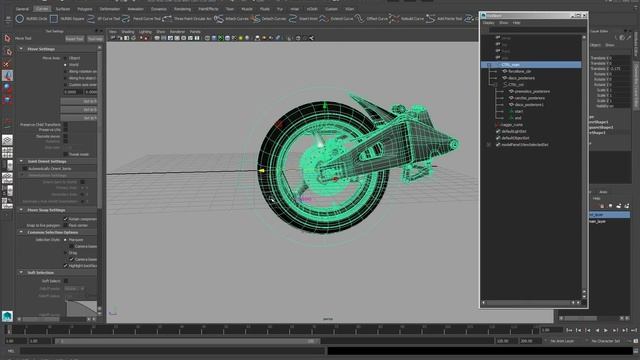Image resolution: width=640 pixels, height=360 pixels.
Task: Toggle Retain component spacing checkbox
Action: click(66, 219)
